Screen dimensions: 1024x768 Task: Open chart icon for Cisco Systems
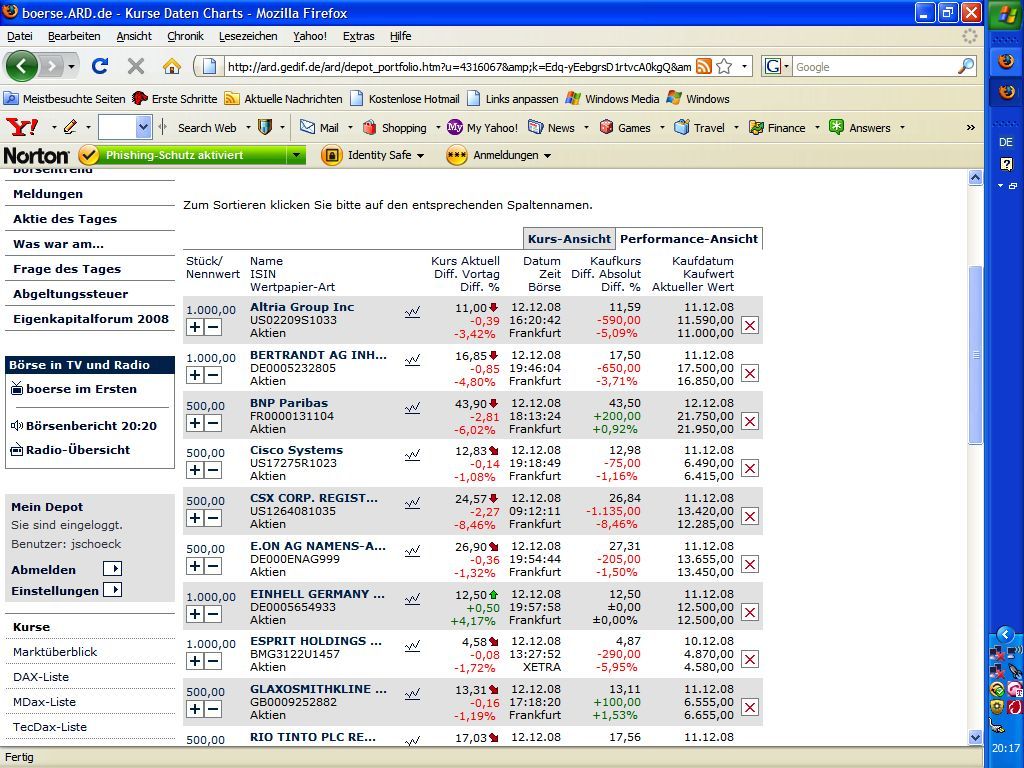pyautogui.click(x=412, y=455)
